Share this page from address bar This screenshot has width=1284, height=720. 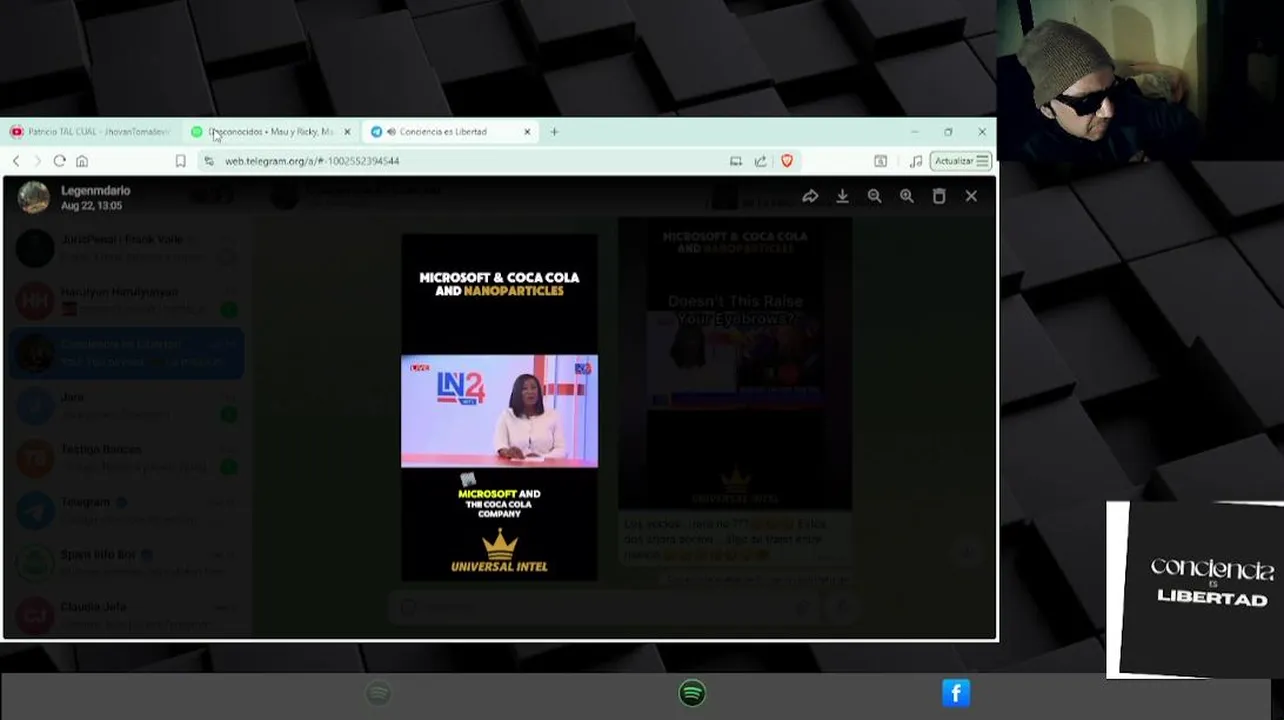pyautogui.click(x=760, y=161)
